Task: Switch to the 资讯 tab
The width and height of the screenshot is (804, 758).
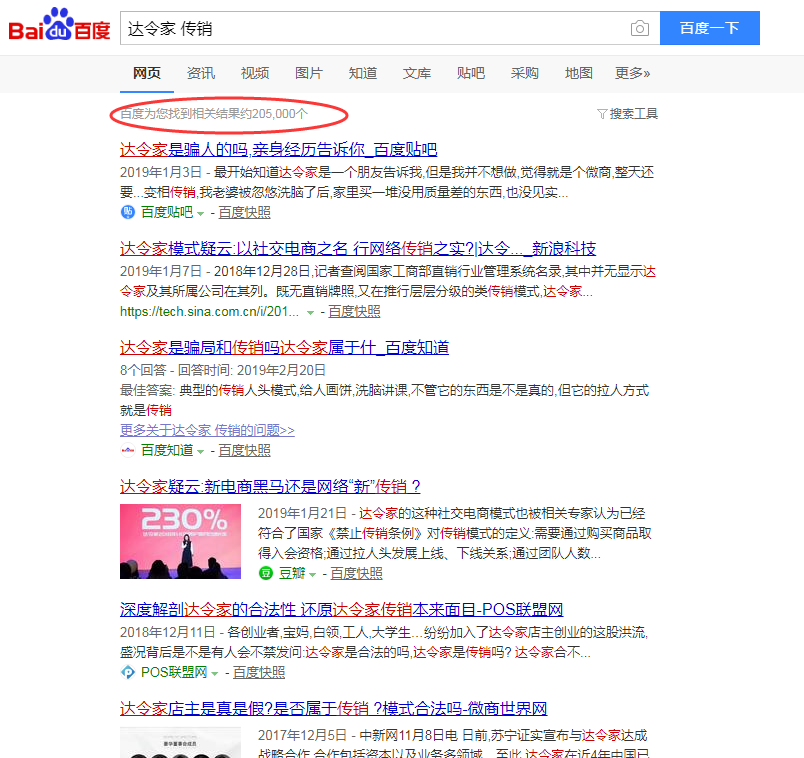Action: coord(201,73)
